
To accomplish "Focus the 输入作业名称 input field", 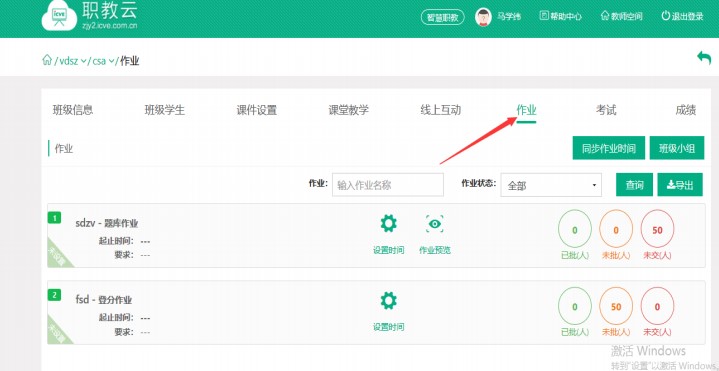I will 388,185.
